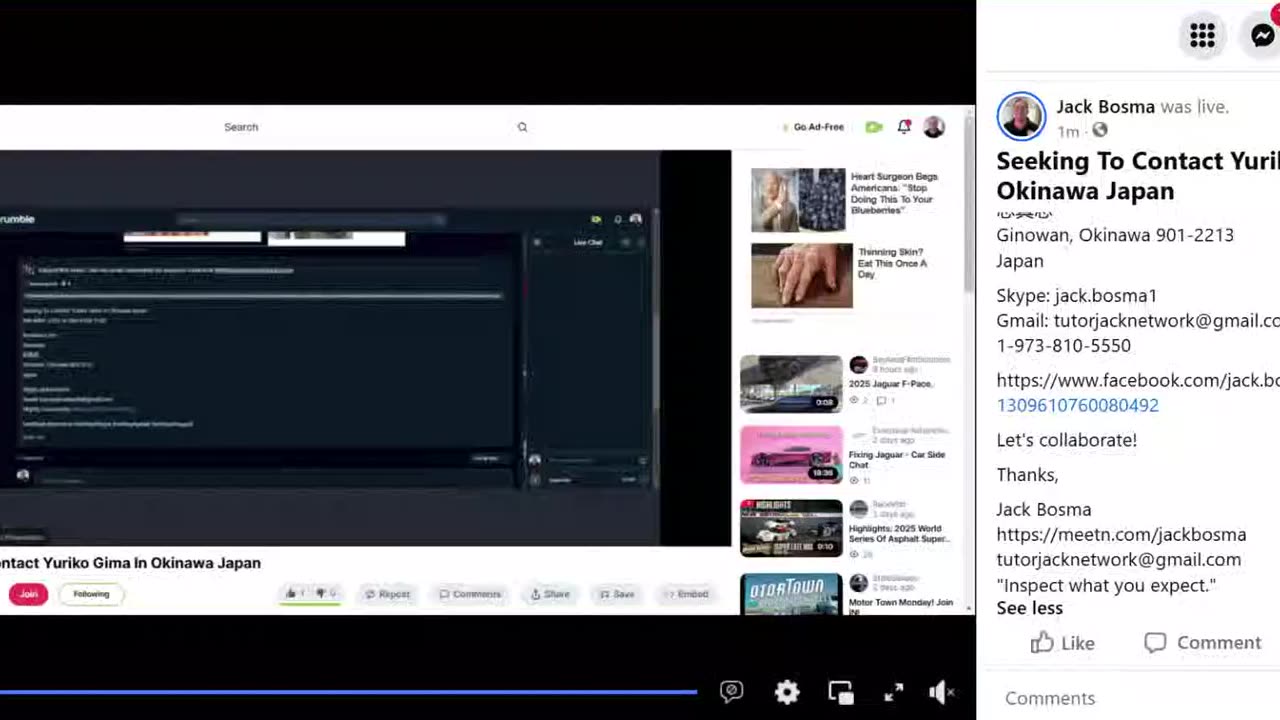Click the 2025 Jaguar F-Pace title
This screenshot has width=1280, height=720.
click(x=891, y=384)
